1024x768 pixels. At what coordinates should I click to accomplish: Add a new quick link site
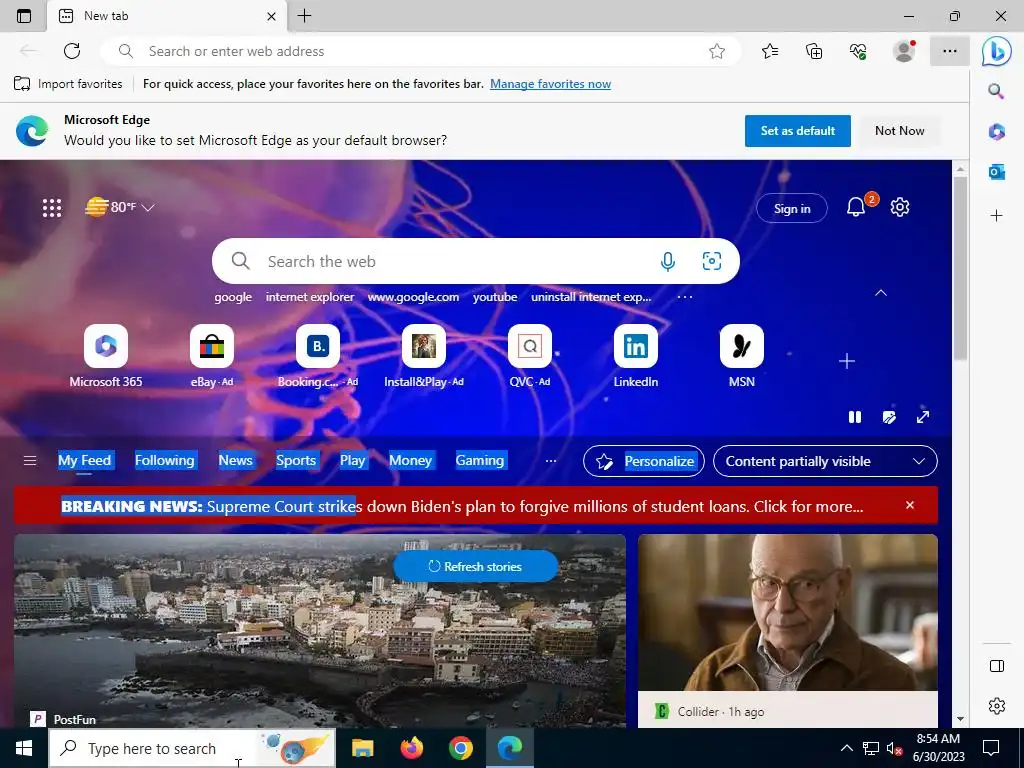pyautogui.click(x=846, y=360)
